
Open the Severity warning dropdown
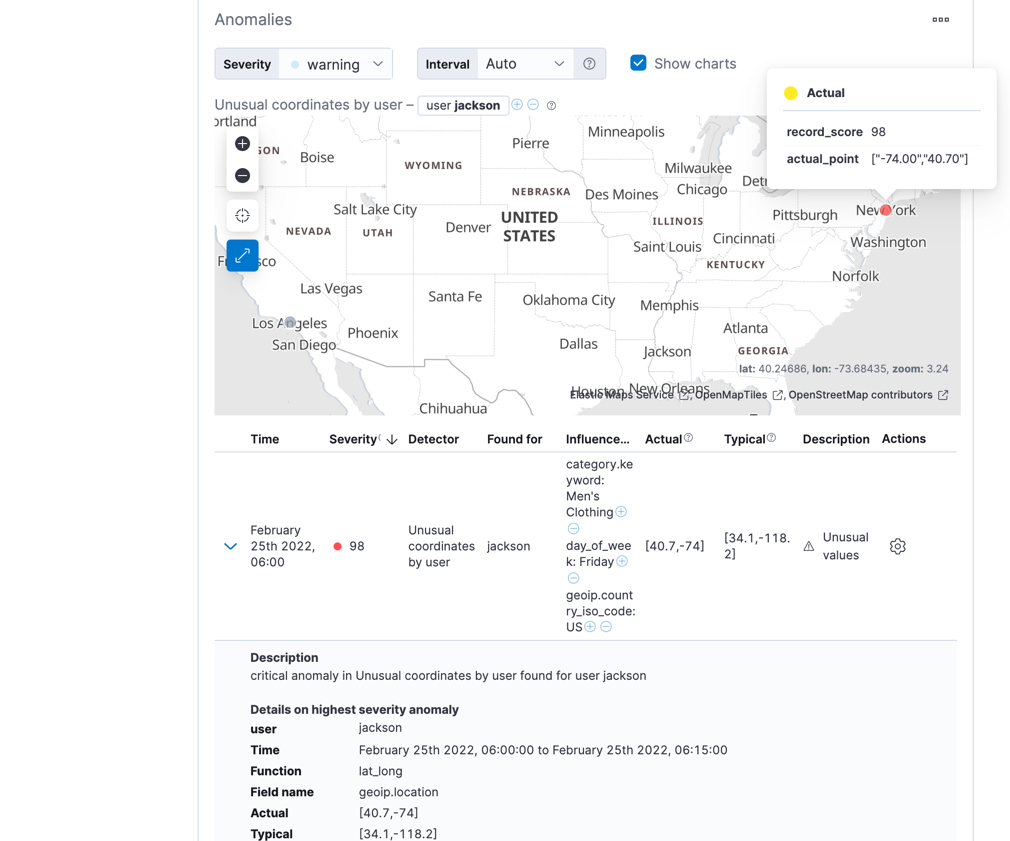(x=335, y=63)
